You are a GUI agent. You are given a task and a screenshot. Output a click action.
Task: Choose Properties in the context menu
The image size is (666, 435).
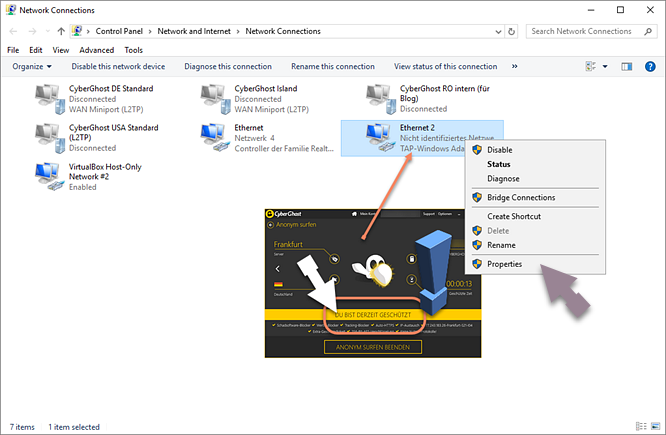point(535,264)
